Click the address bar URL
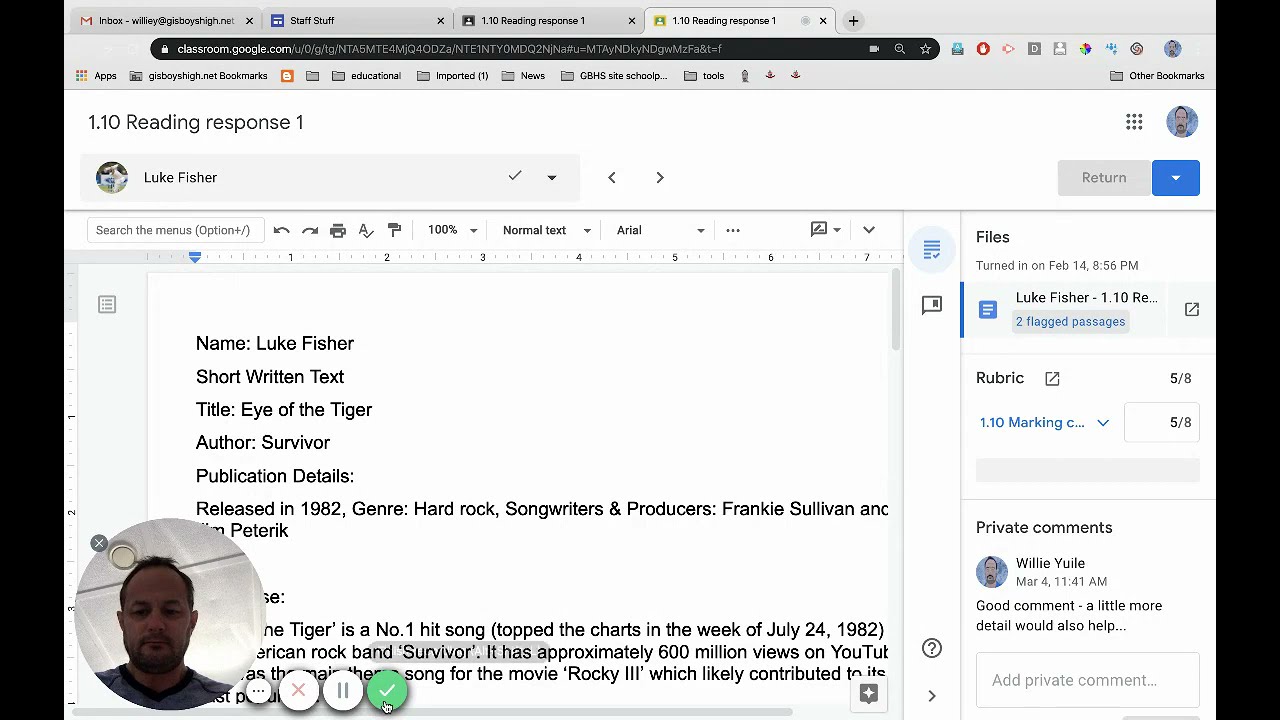1280x720 pixels. 449,49
